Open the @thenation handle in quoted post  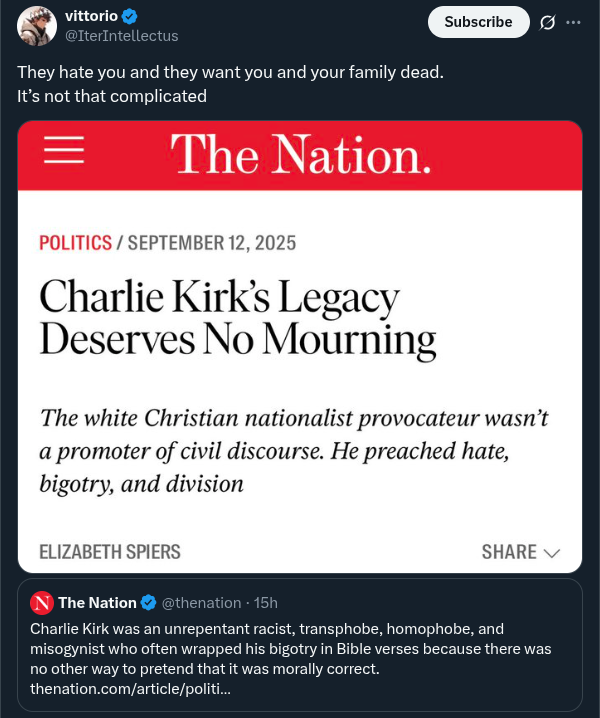(x=202, y=603)
